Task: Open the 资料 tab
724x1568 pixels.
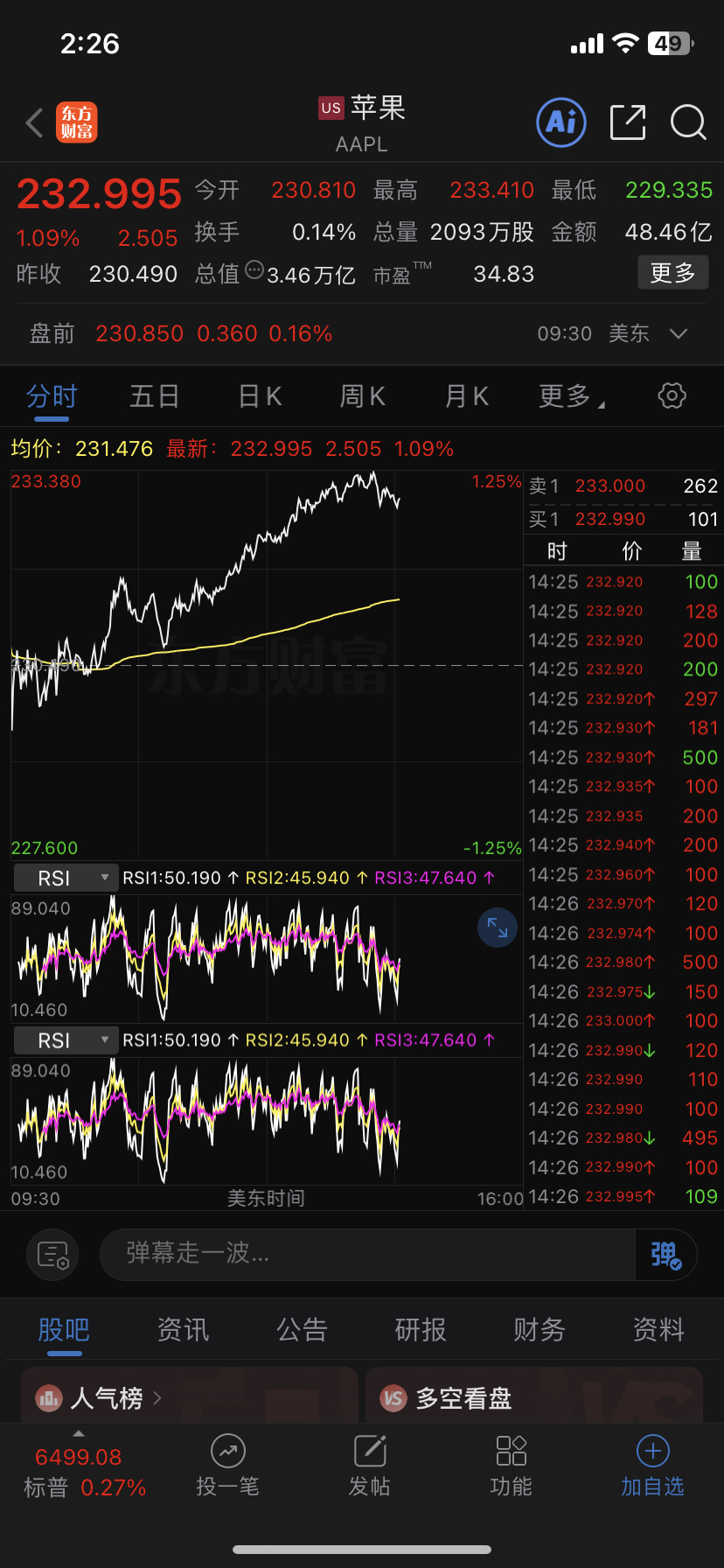Action: coord(658,1330)
